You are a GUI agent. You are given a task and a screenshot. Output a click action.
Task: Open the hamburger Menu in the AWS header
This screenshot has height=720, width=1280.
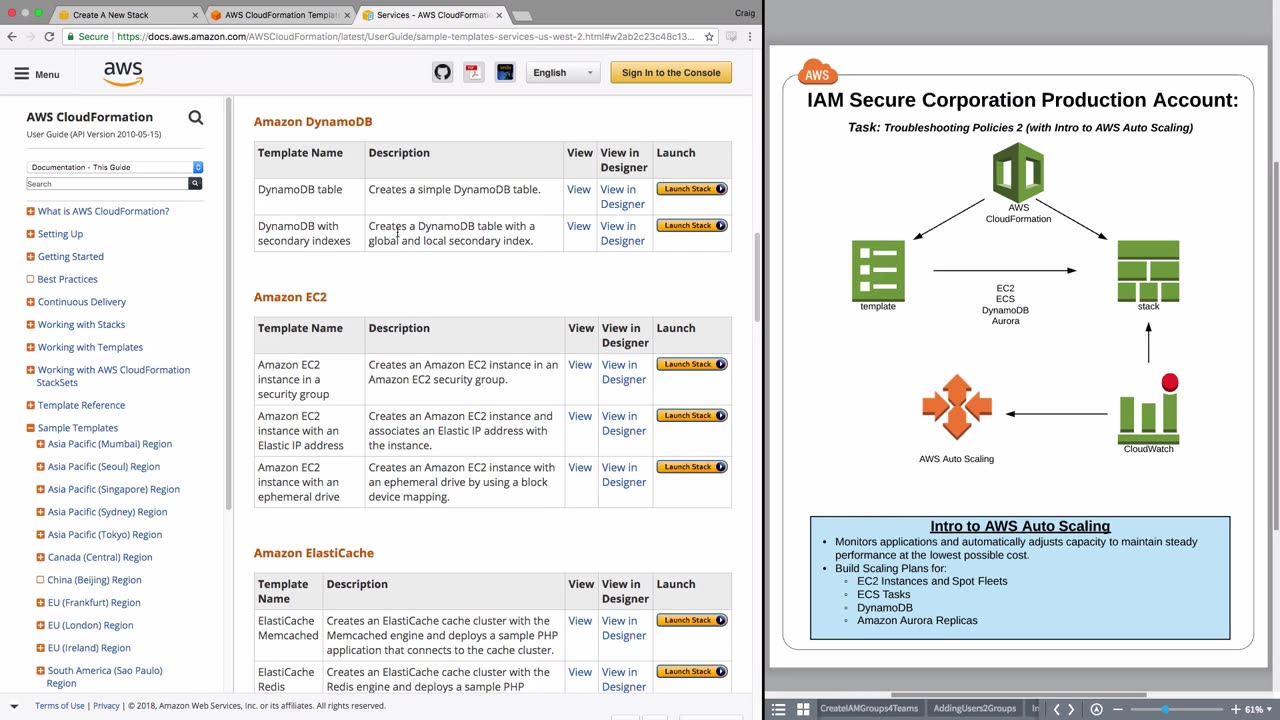(37, 74)
